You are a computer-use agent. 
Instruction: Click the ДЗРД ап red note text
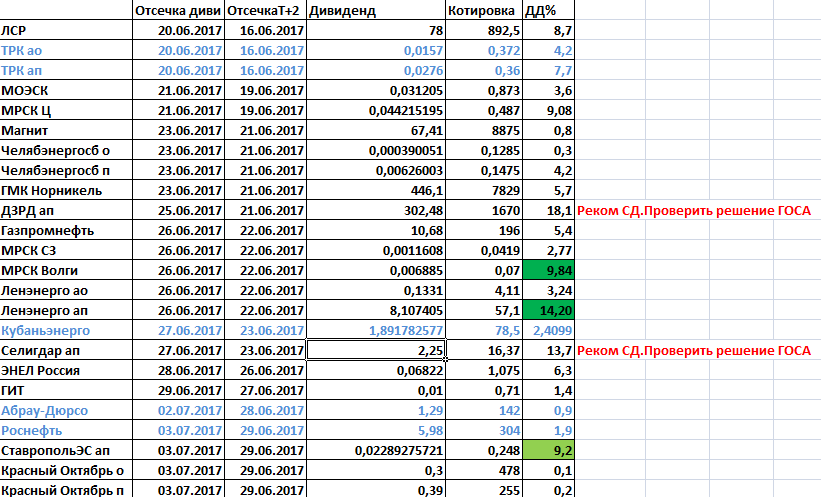pos(694,211)
